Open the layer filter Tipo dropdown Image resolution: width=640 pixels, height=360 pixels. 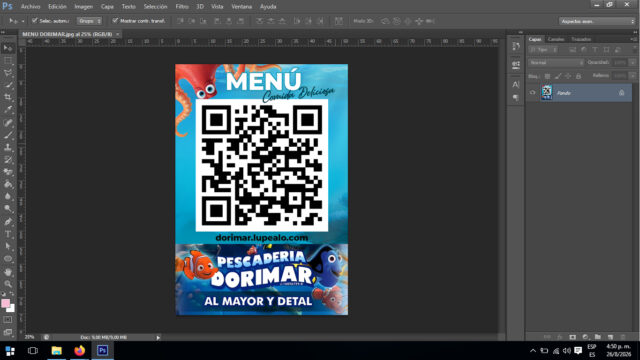pos(543,50)
